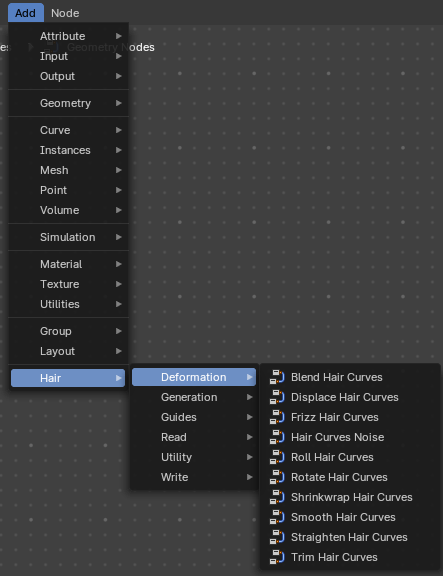Open the Node menu in the header
Image resolution: width=443 pixels, height=576 pixels.
[x=65, y=13]
